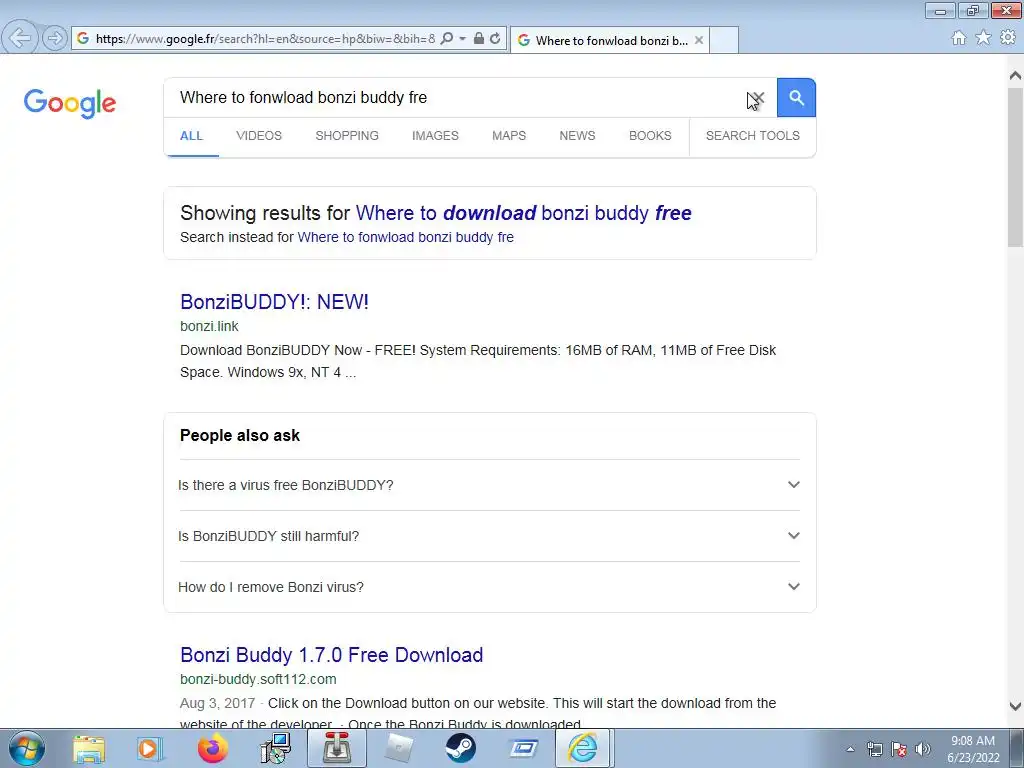Image resolution: width=1024 pixels, height=768 pixels.
Task: Open Windows Explorer from the taskbar
Action: pos(89,748)
